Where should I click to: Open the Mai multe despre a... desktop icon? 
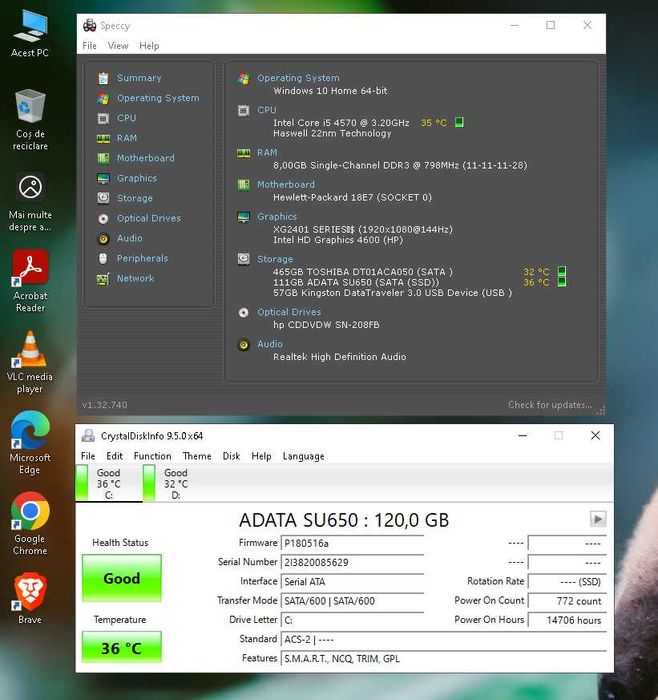pyautogui.click(x=30, y=202)
